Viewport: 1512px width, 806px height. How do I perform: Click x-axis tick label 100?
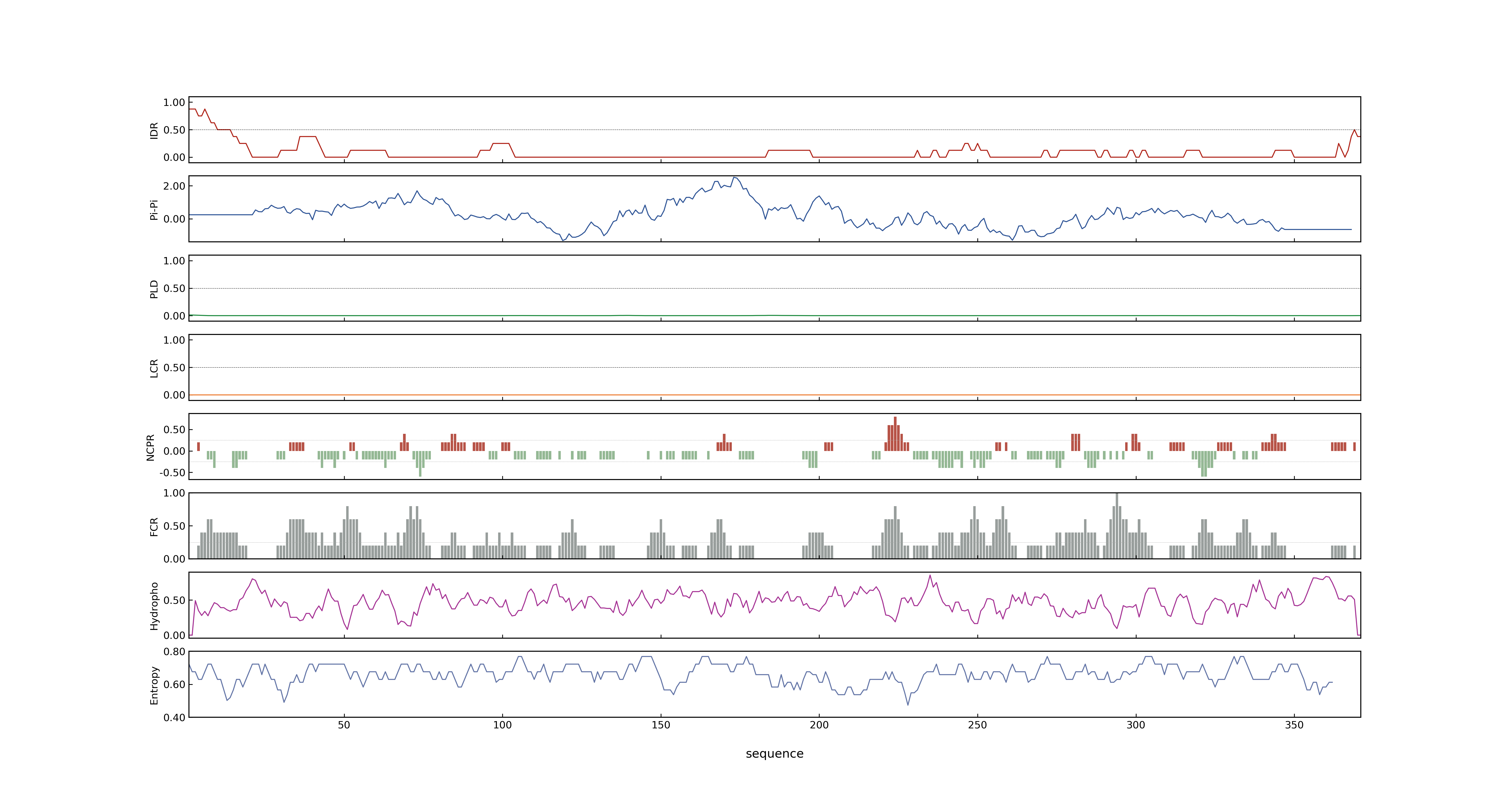(502, 725)
